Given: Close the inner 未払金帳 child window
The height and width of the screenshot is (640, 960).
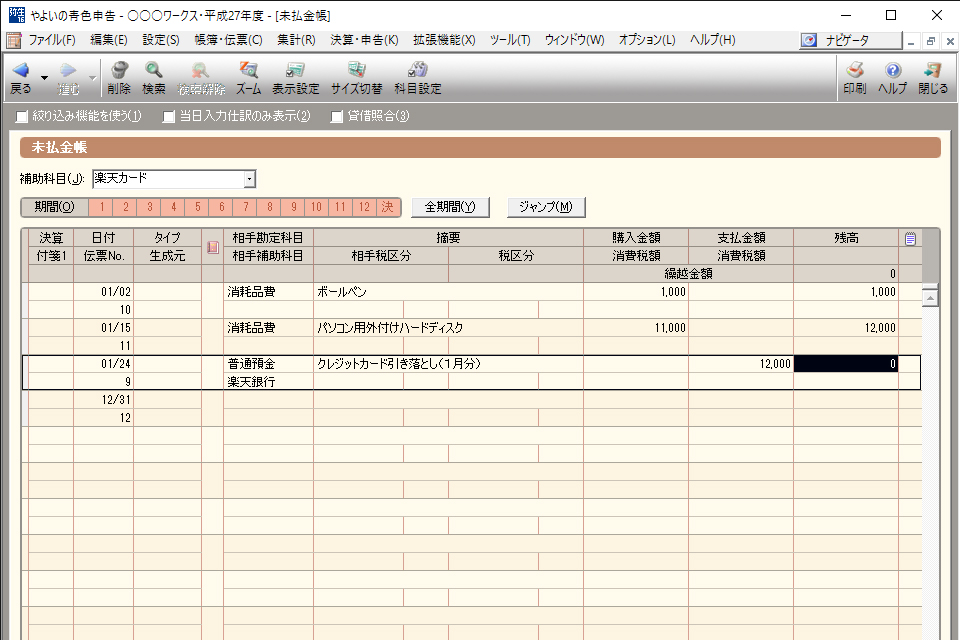Looking at the screenshot, I should coord(950,41).
